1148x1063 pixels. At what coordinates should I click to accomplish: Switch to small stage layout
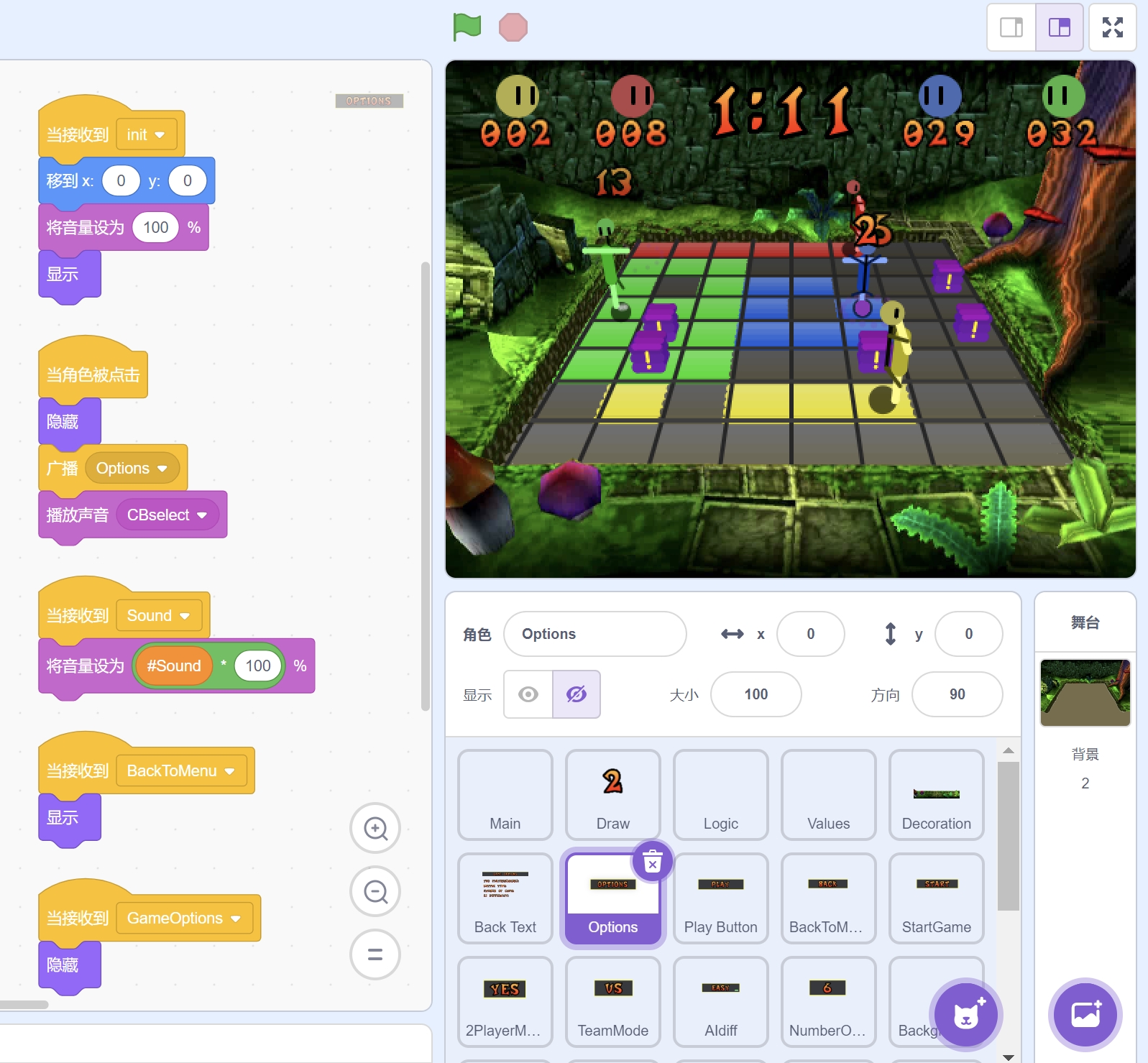1011,27
